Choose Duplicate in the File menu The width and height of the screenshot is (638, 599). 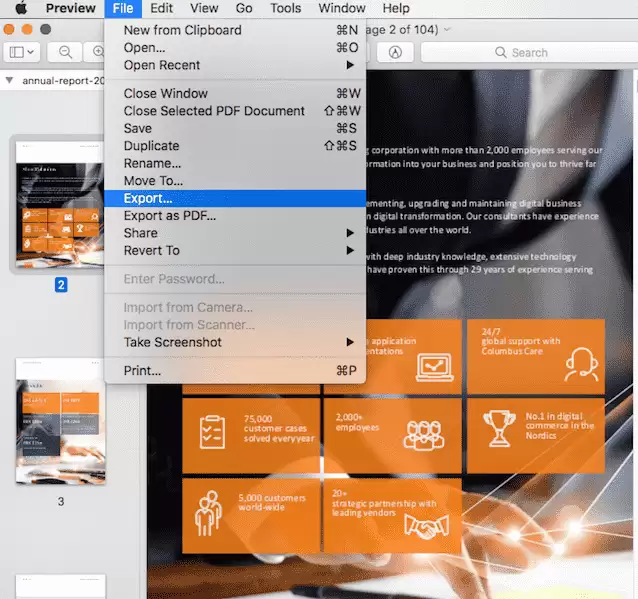151,145
